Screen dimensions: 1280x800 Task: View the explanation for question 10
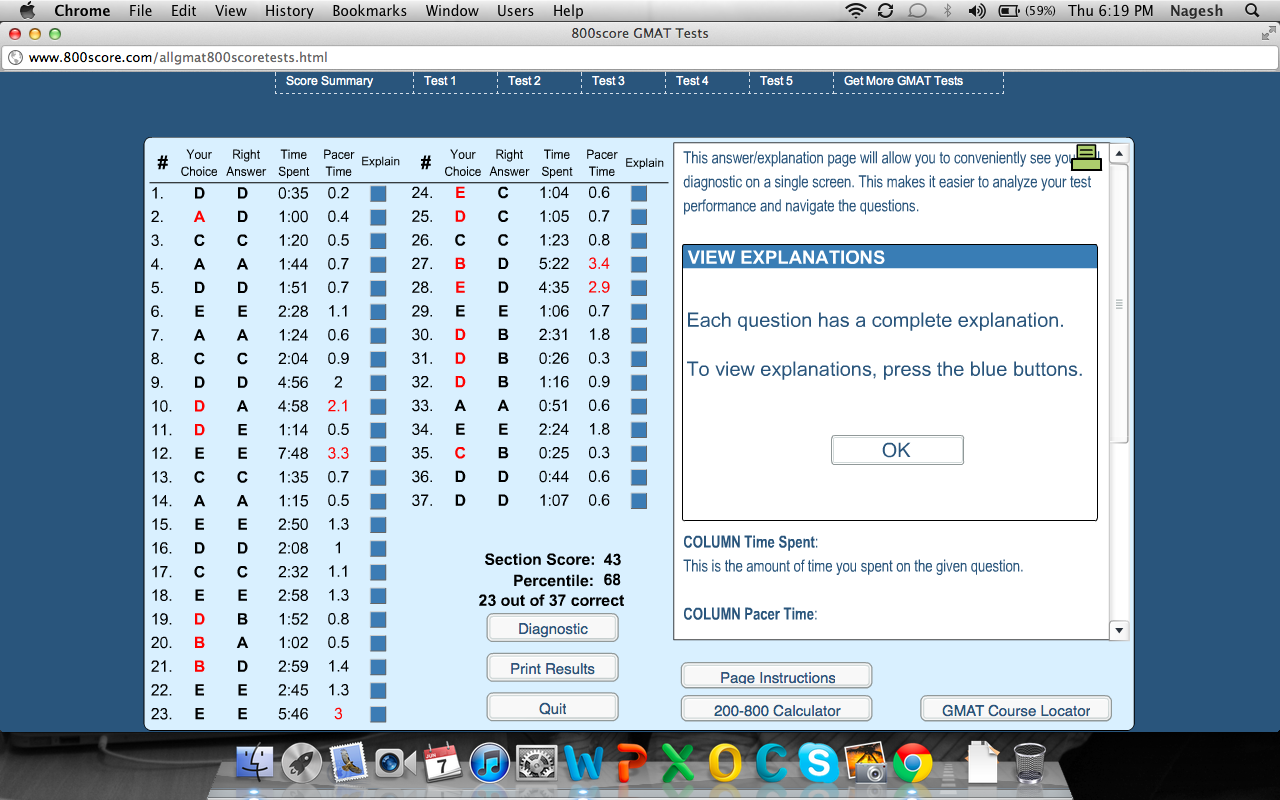coord(378,406)
